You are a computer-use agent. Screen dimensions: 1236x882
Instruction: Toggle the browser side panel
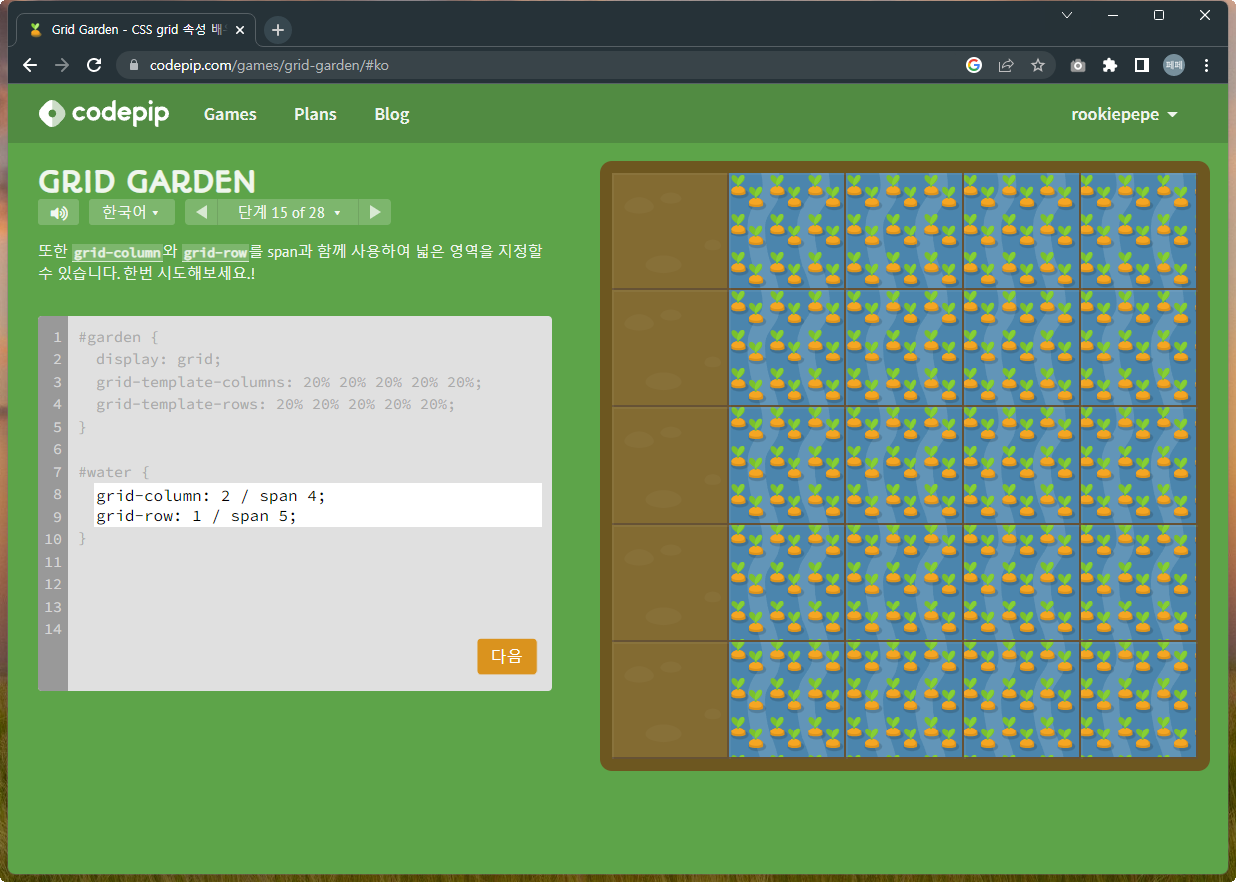click(1141, 65)
